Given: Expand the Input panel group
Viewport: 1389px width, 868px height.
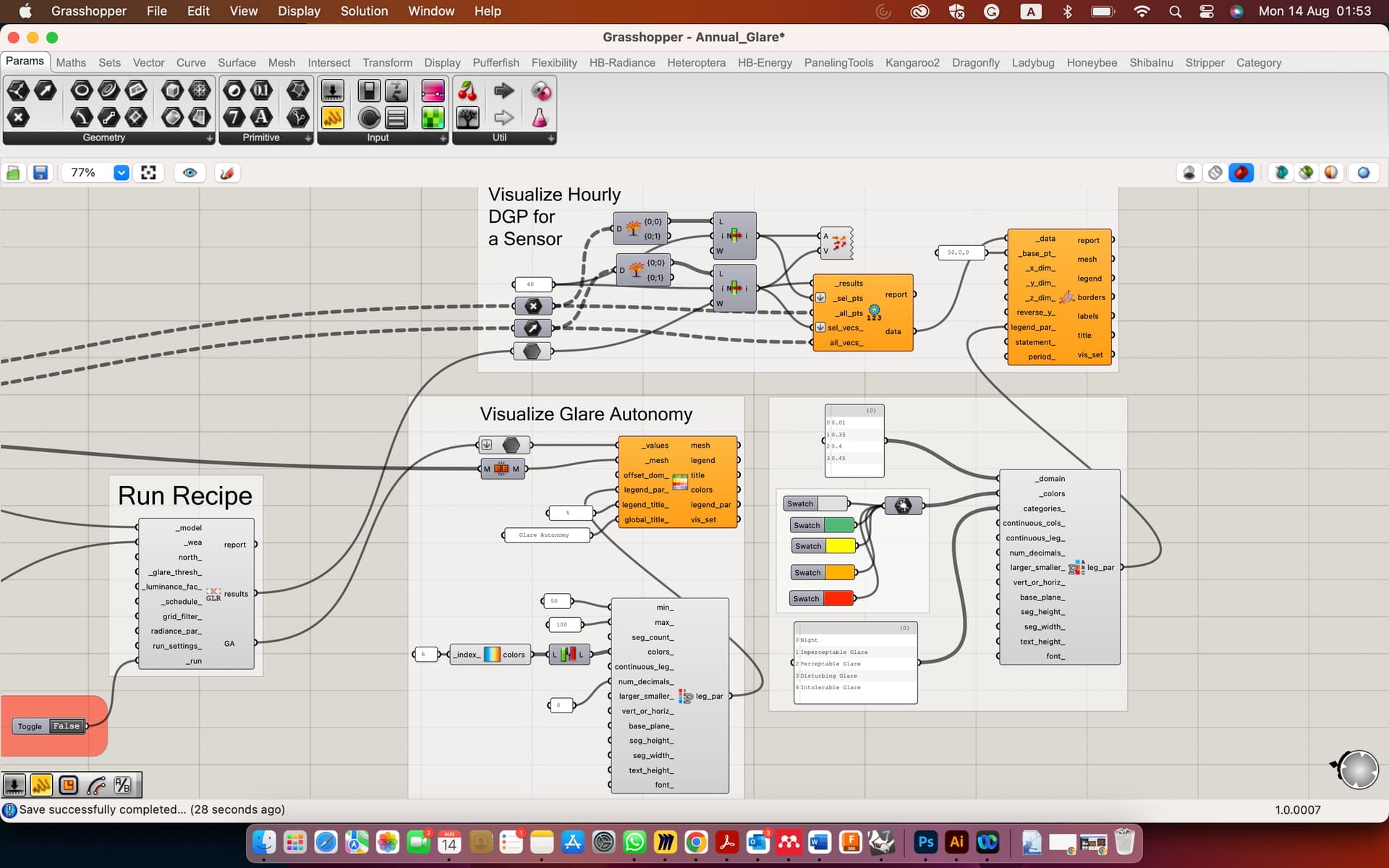Looking at the screenshot, I should [443, 138].
